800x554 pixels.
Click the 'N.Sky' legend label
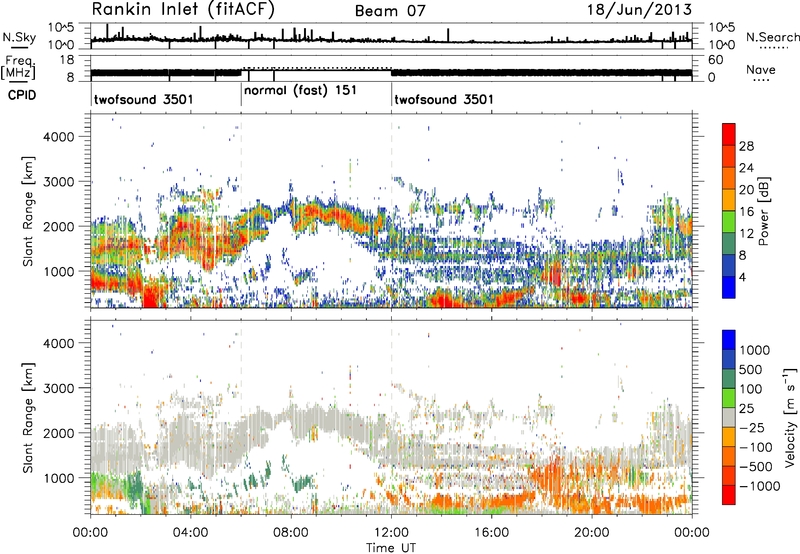19,37
